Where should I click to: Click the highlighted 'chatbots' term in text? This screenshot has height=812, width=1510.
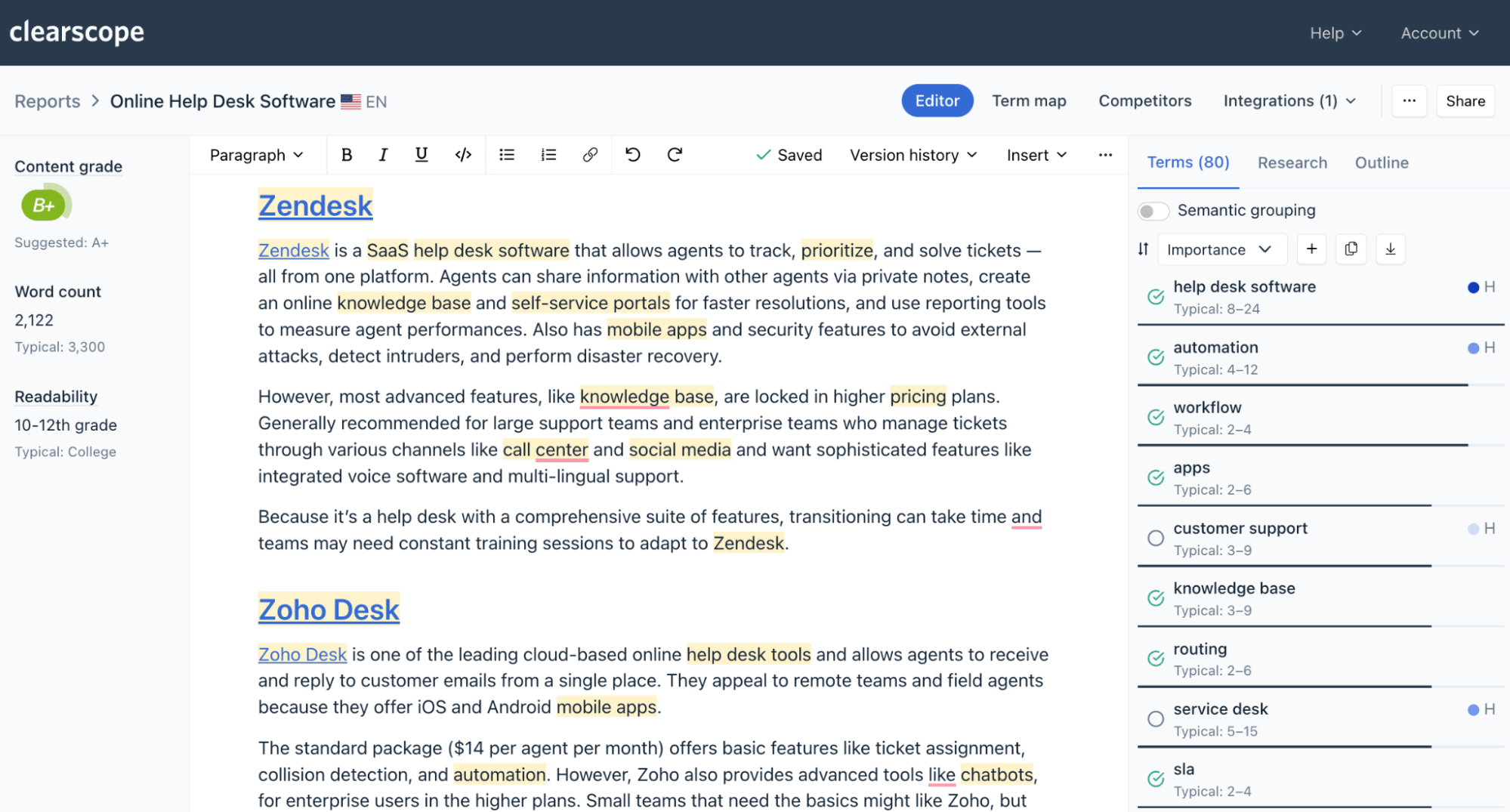pos(997,774)
